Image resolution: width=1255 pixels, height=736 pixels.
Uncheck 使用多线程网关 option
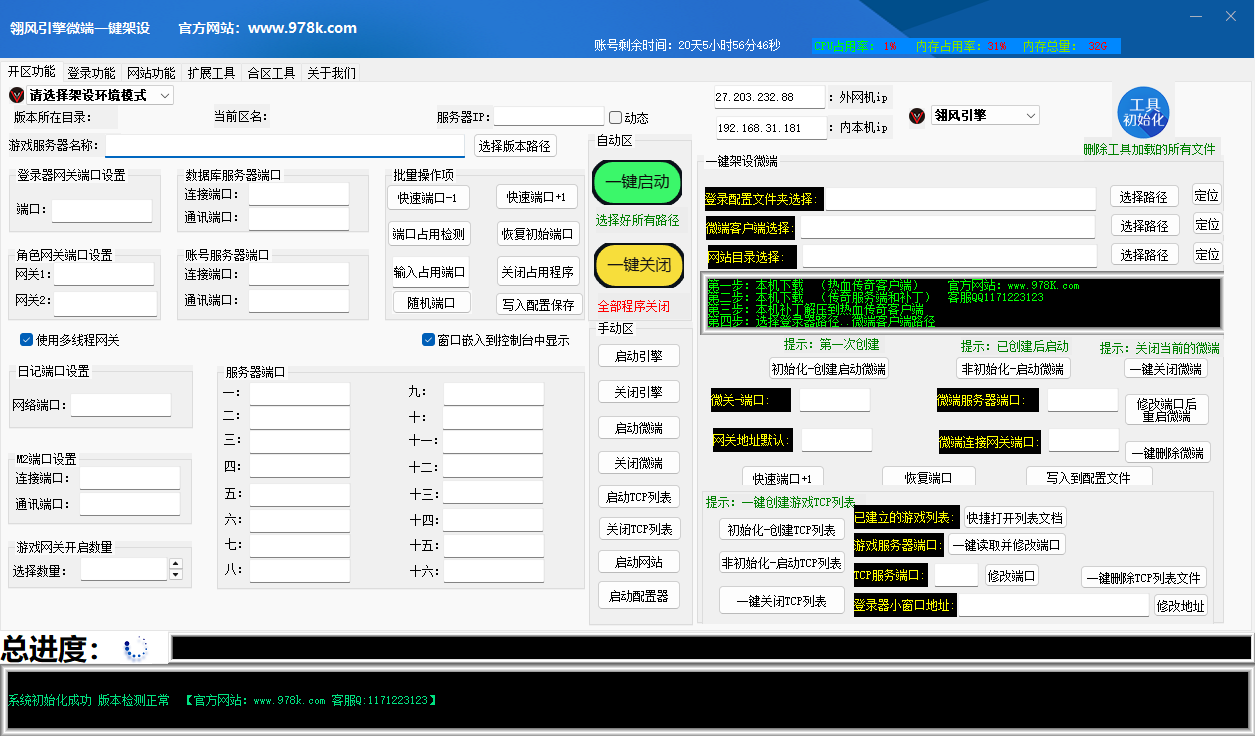27,340
